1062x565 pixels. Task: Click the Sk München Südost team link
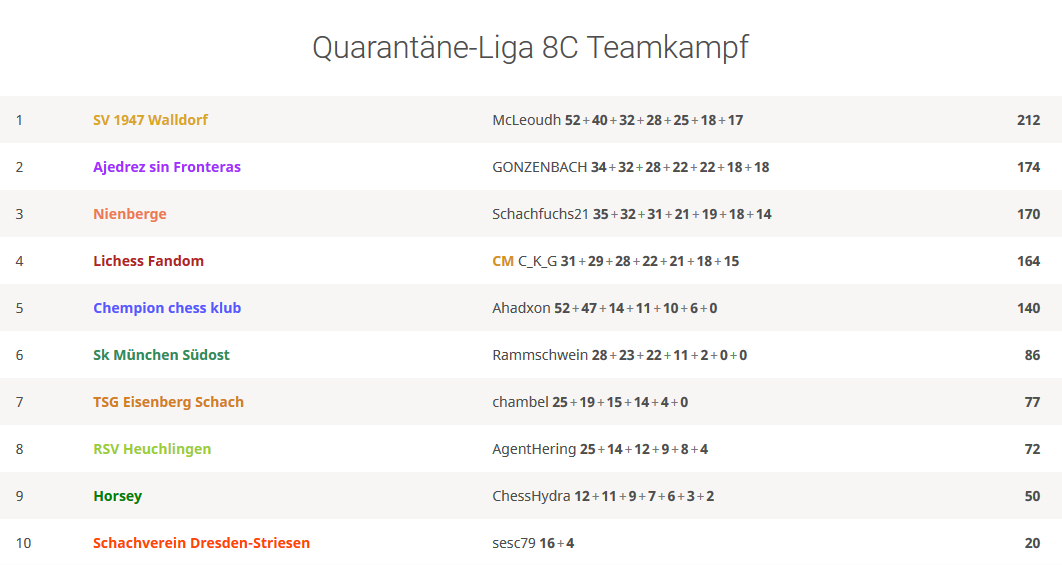[x=161, y=355]
